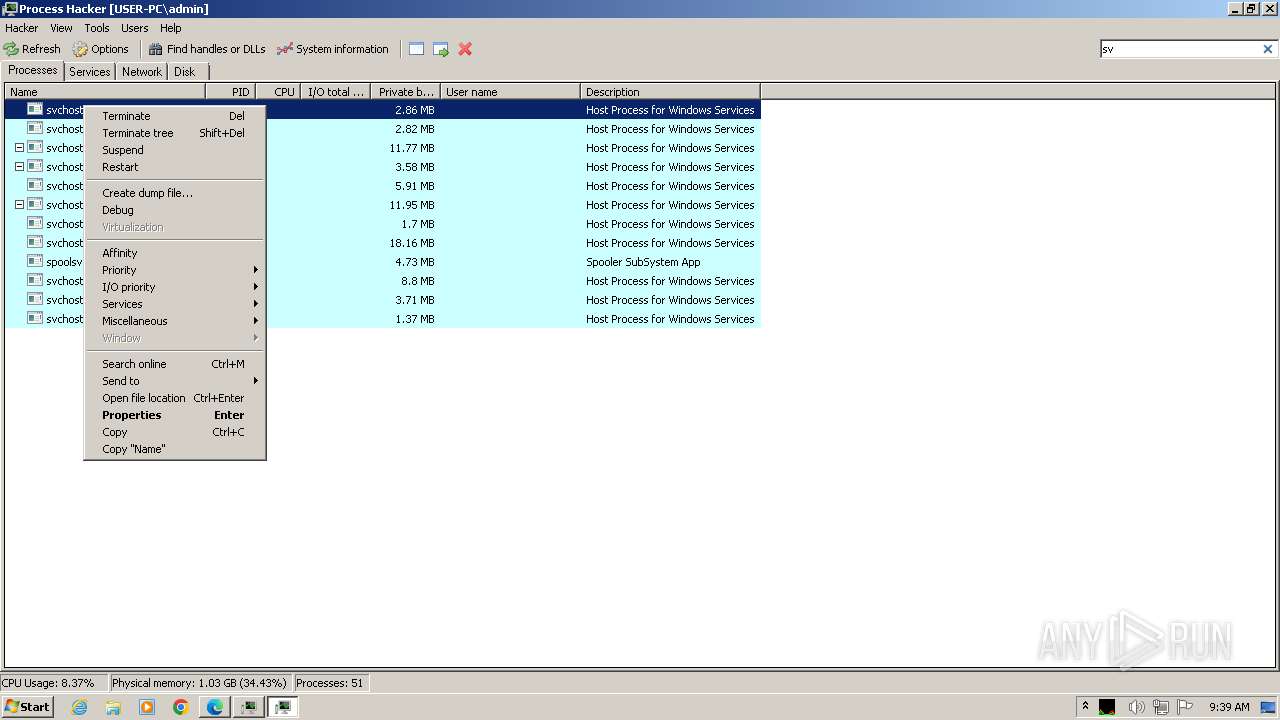Click Physical memory status bar entry
1280x720 pixels.
[200, 683]
